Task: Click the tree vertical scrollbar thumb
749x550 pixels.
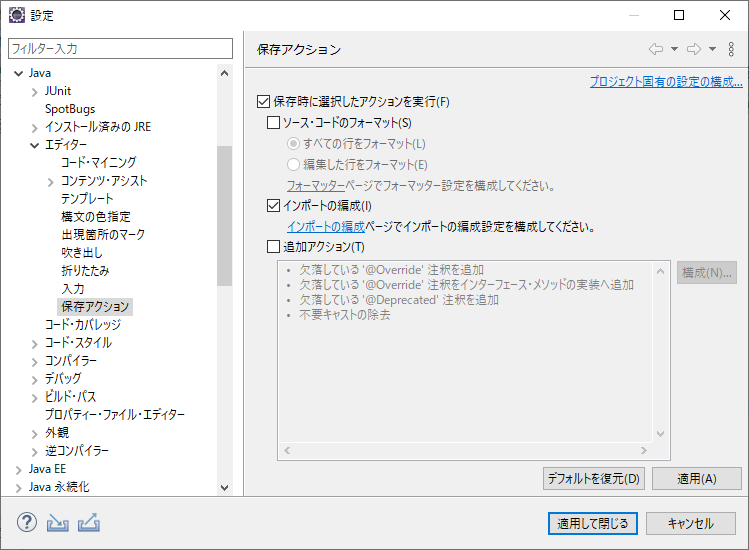Action: click(x=225, y=216)
